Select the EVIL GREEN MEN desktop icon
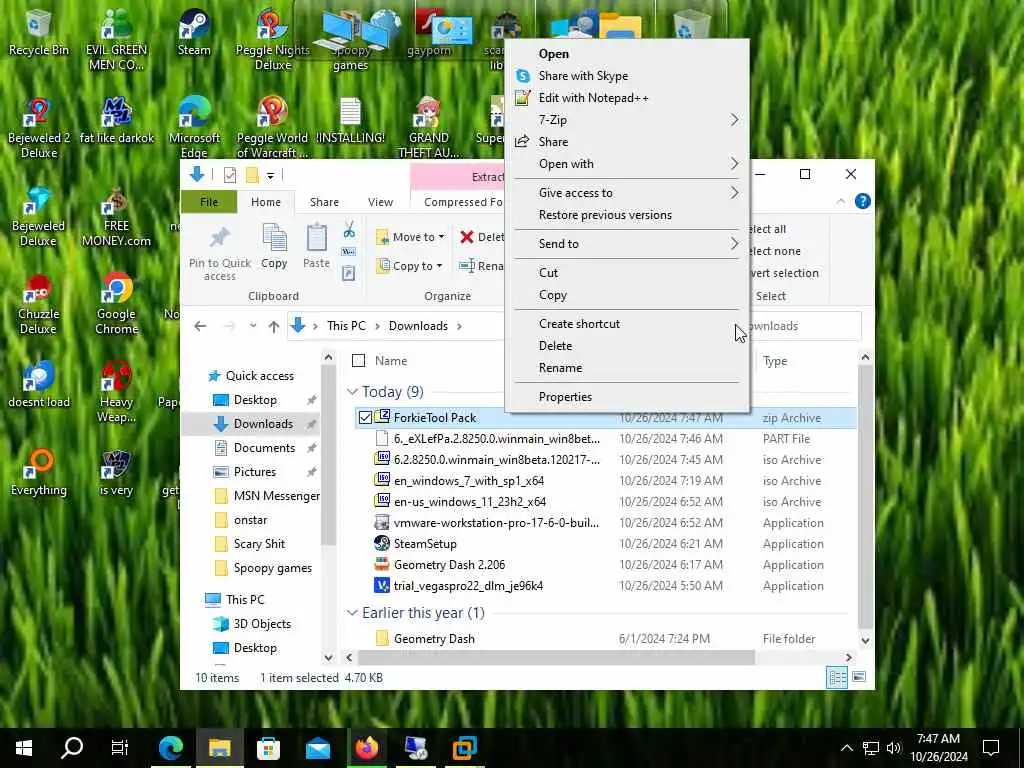This screenshot has width=1024, height=768. coord(116,39)
